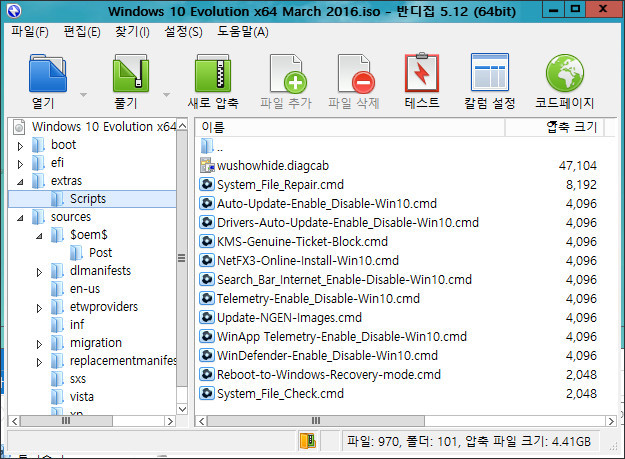625x459 pixels.
Task: Open the 도움말(A) menu
Action: pyautogui.click(x=243, y=31)
